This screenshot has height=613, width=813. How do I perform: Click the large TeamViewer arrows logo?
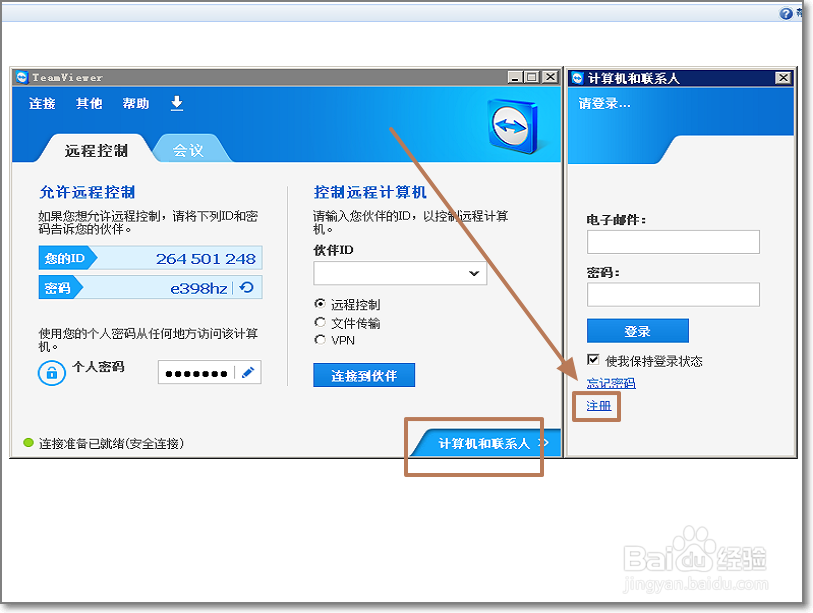tap(510, 125)
